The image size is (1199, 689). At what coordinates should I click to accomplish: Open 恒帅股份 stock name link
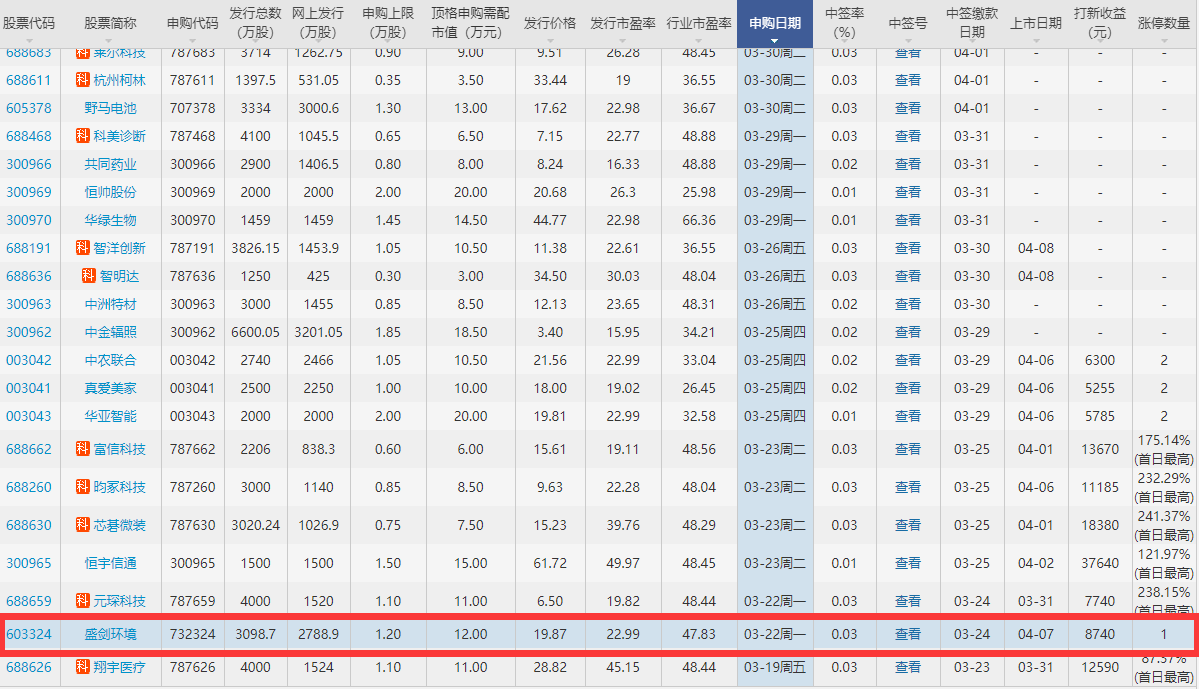click(x=110, y=192)
